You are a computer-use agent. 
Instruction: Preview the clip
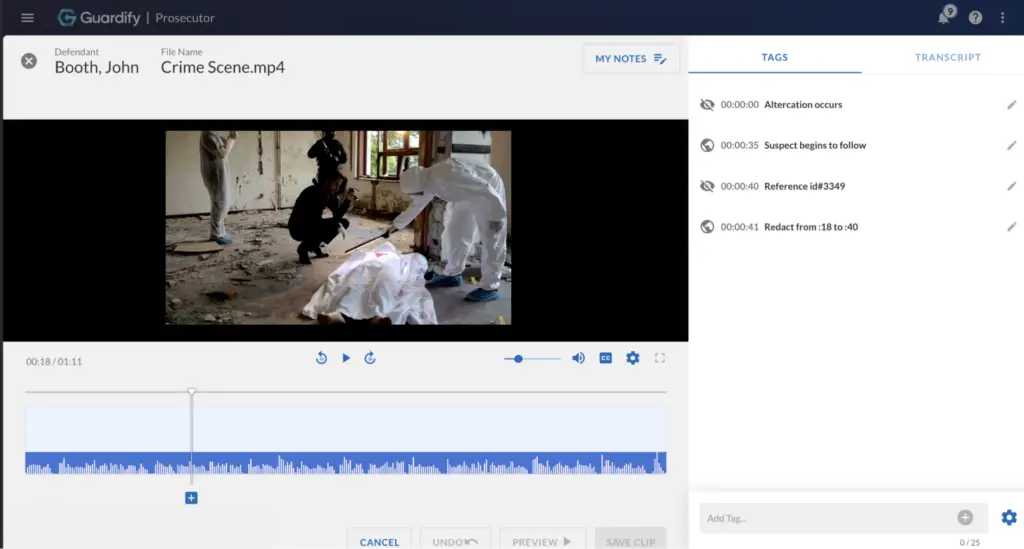(542, 542)
